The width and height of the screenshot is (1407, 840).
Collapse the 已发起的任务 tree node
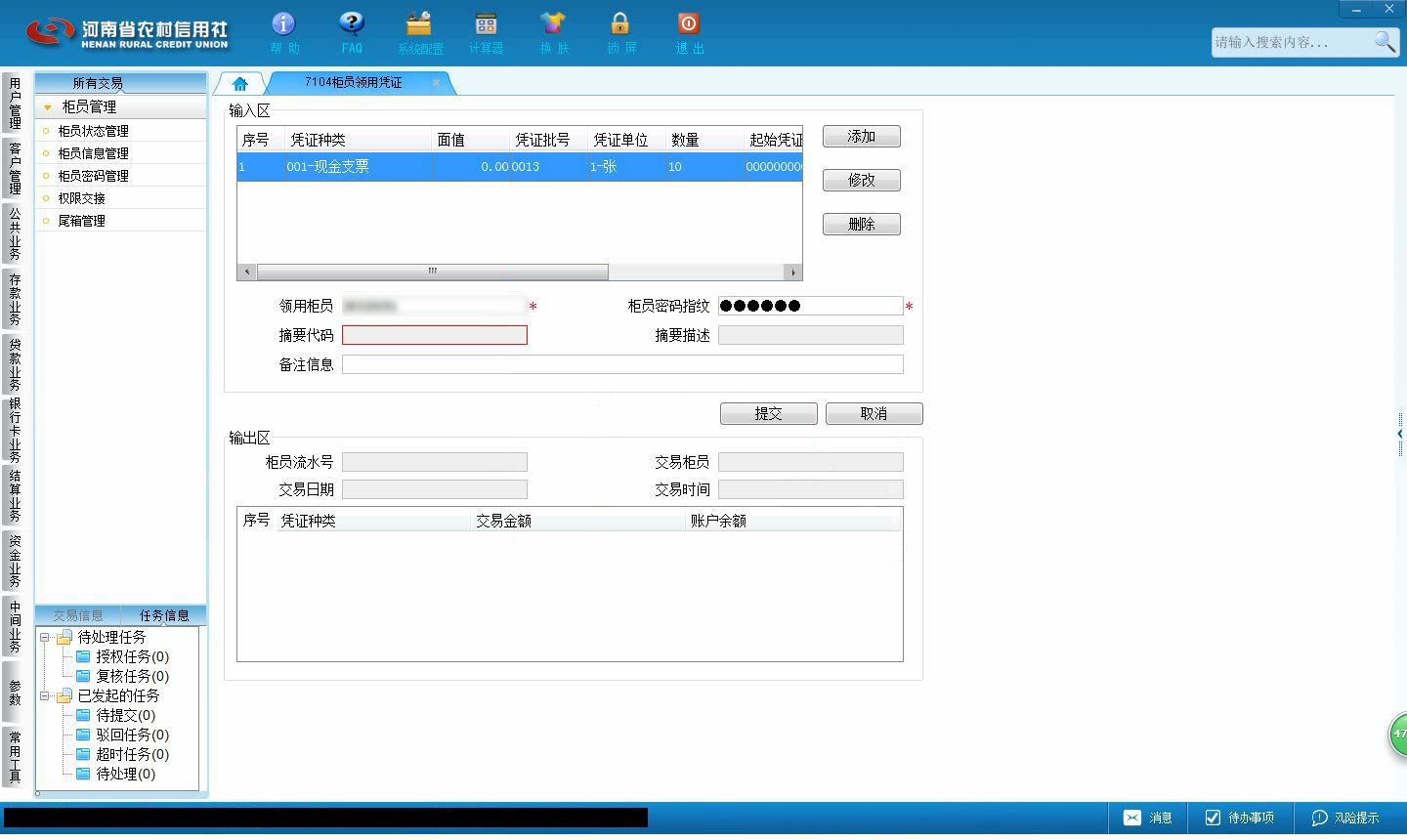tap(45, 695)
